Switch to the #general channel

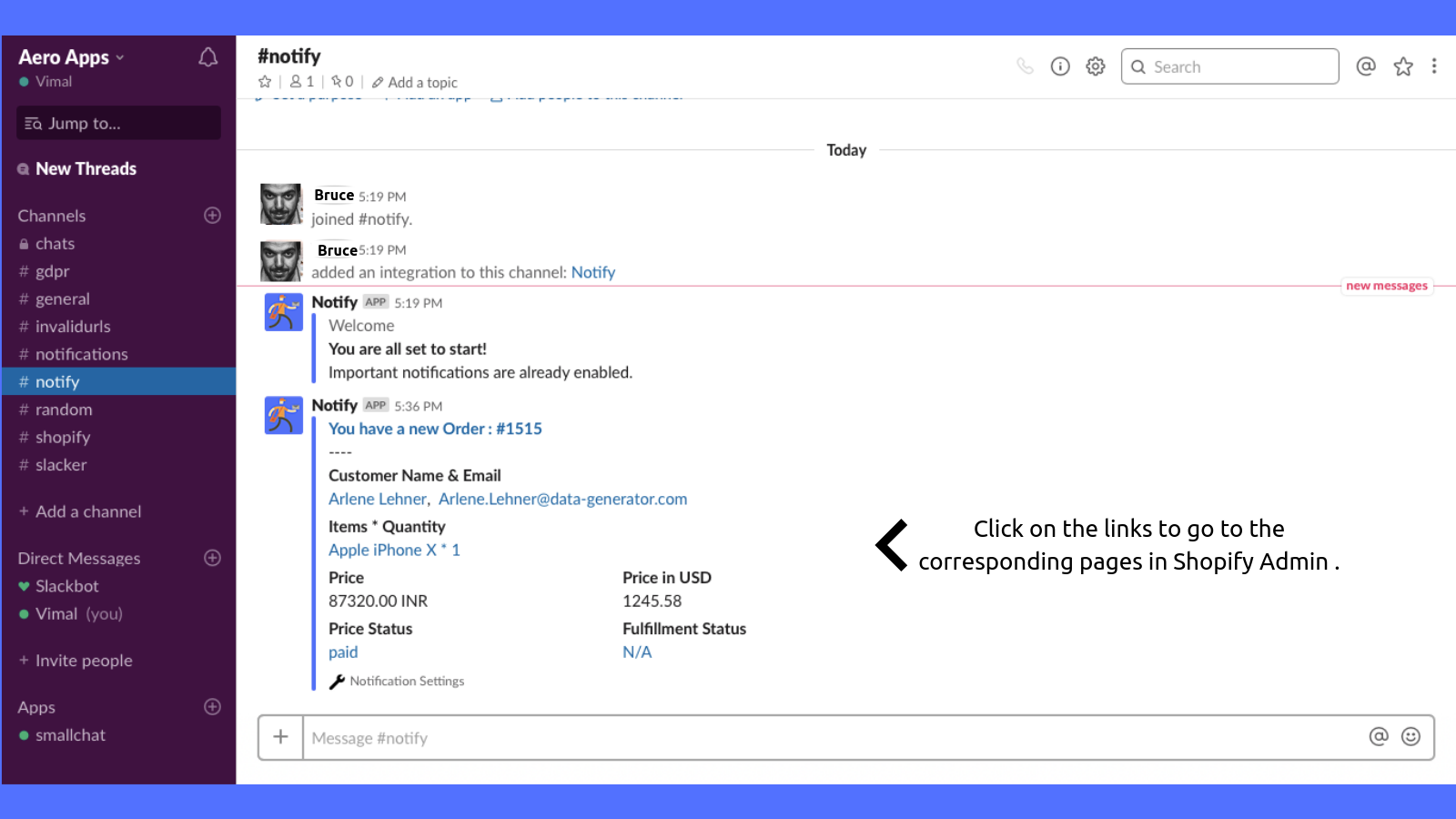[x=62, y=298]
